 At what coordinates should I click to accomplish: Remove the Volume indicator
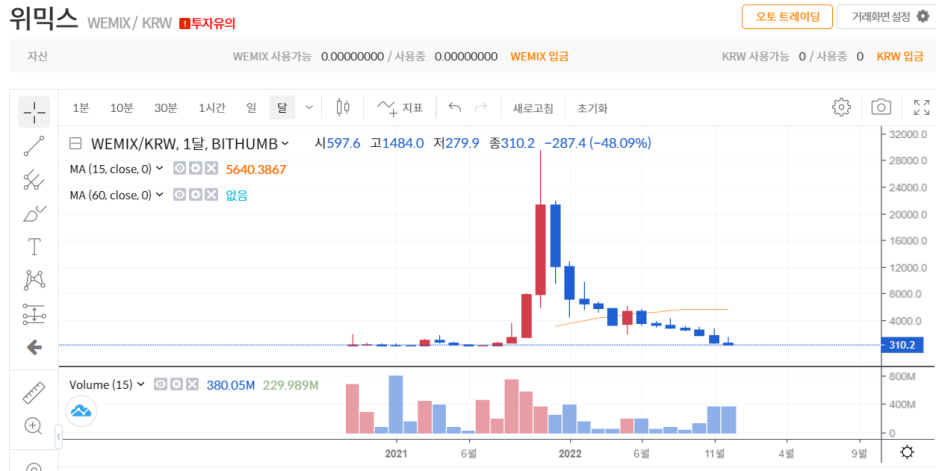pyautogui.click(x=192, y=384)
